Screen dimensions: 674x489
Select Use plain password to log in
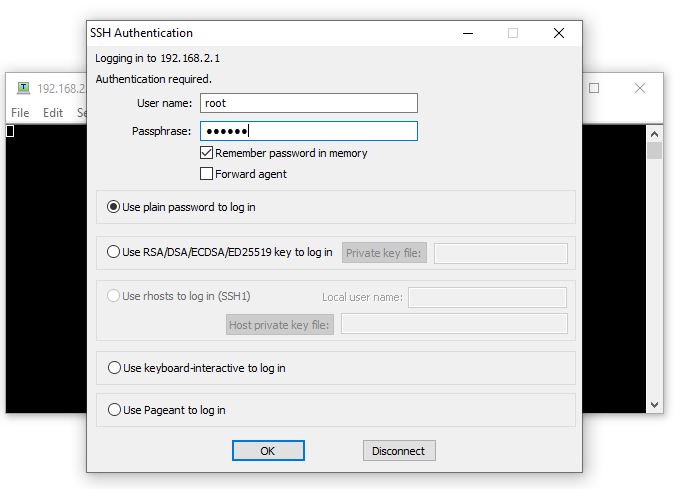point(114,207)
